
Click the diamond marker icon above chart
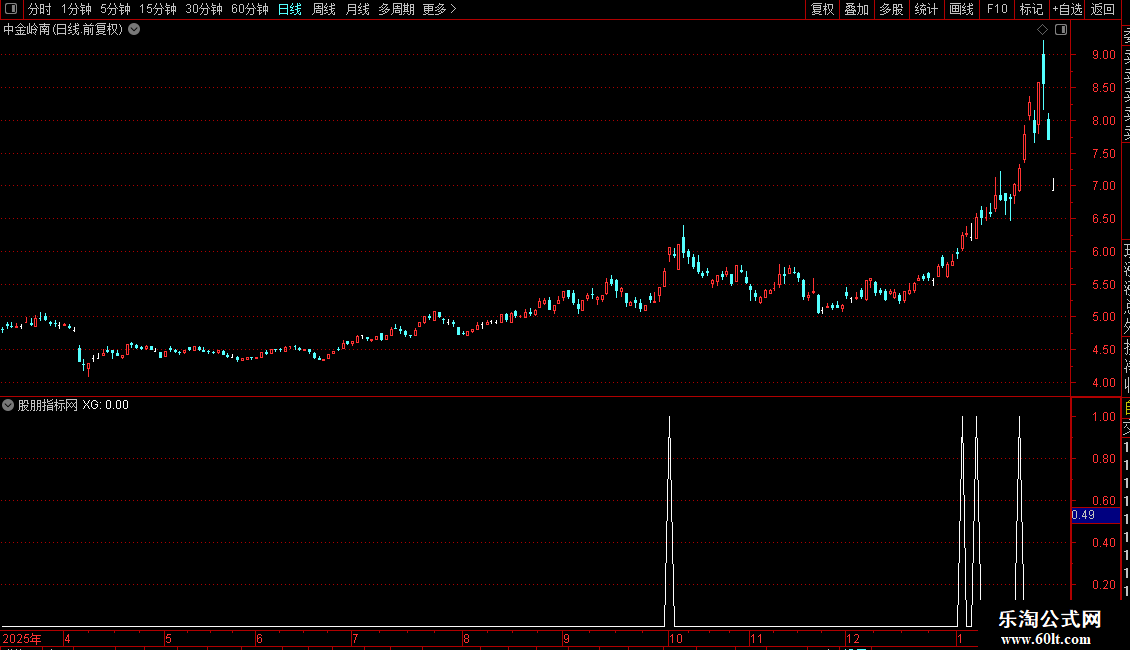[x=1042, y=30]
